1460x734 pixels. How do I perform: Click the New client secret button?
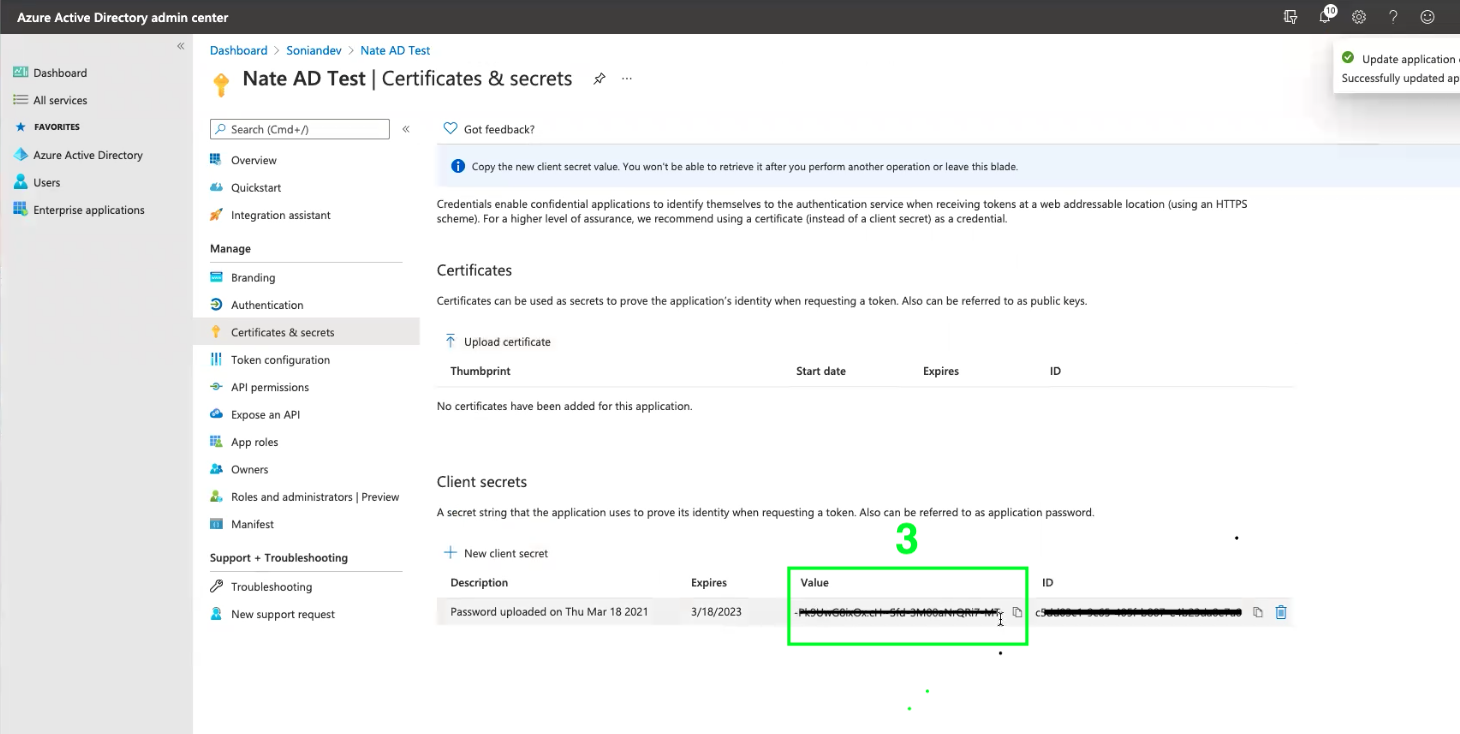click(496, 553)
